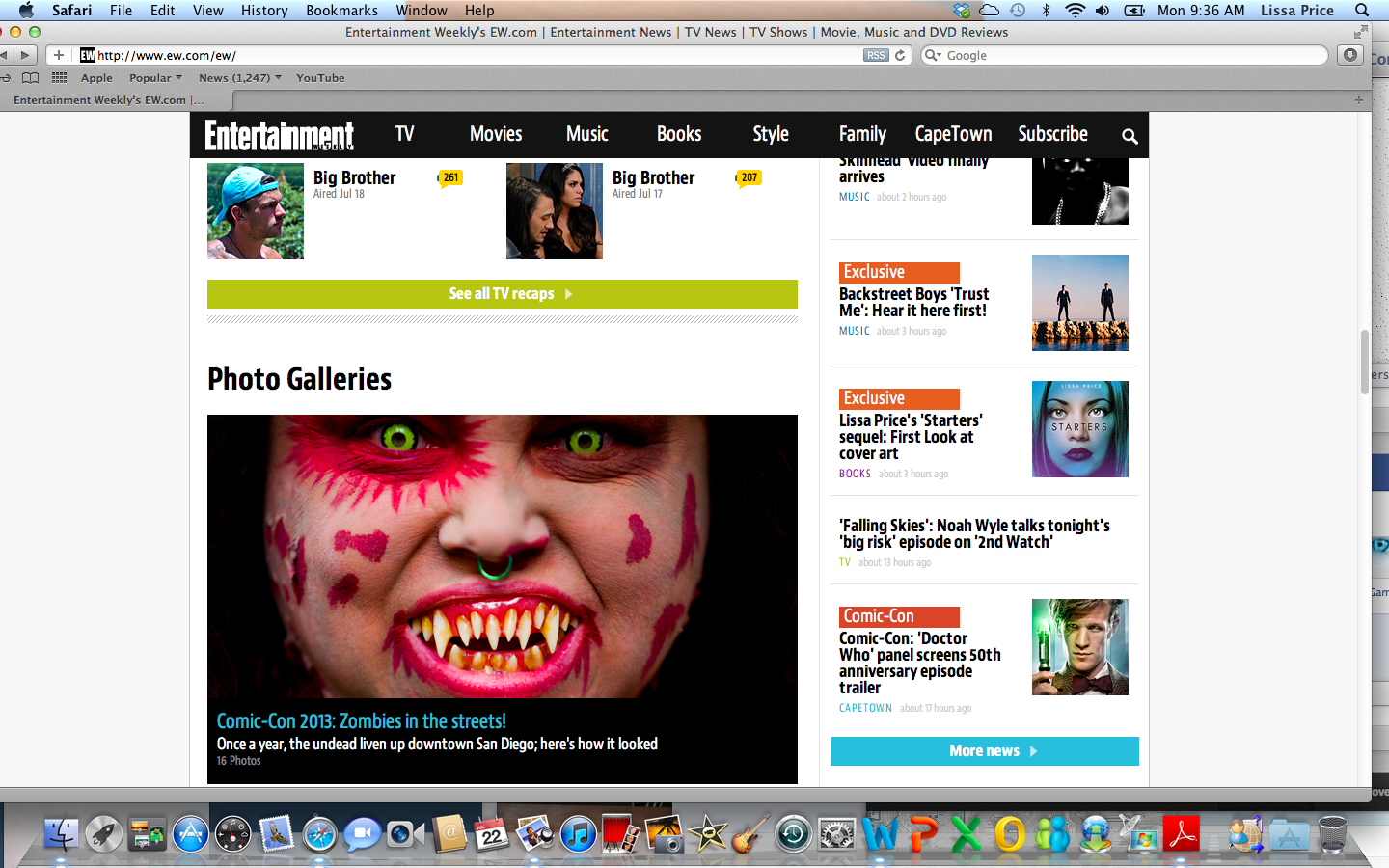The image size is (1389, 868).
Task: Open the Google search engine dropdown
Action: tap(933, 55)
